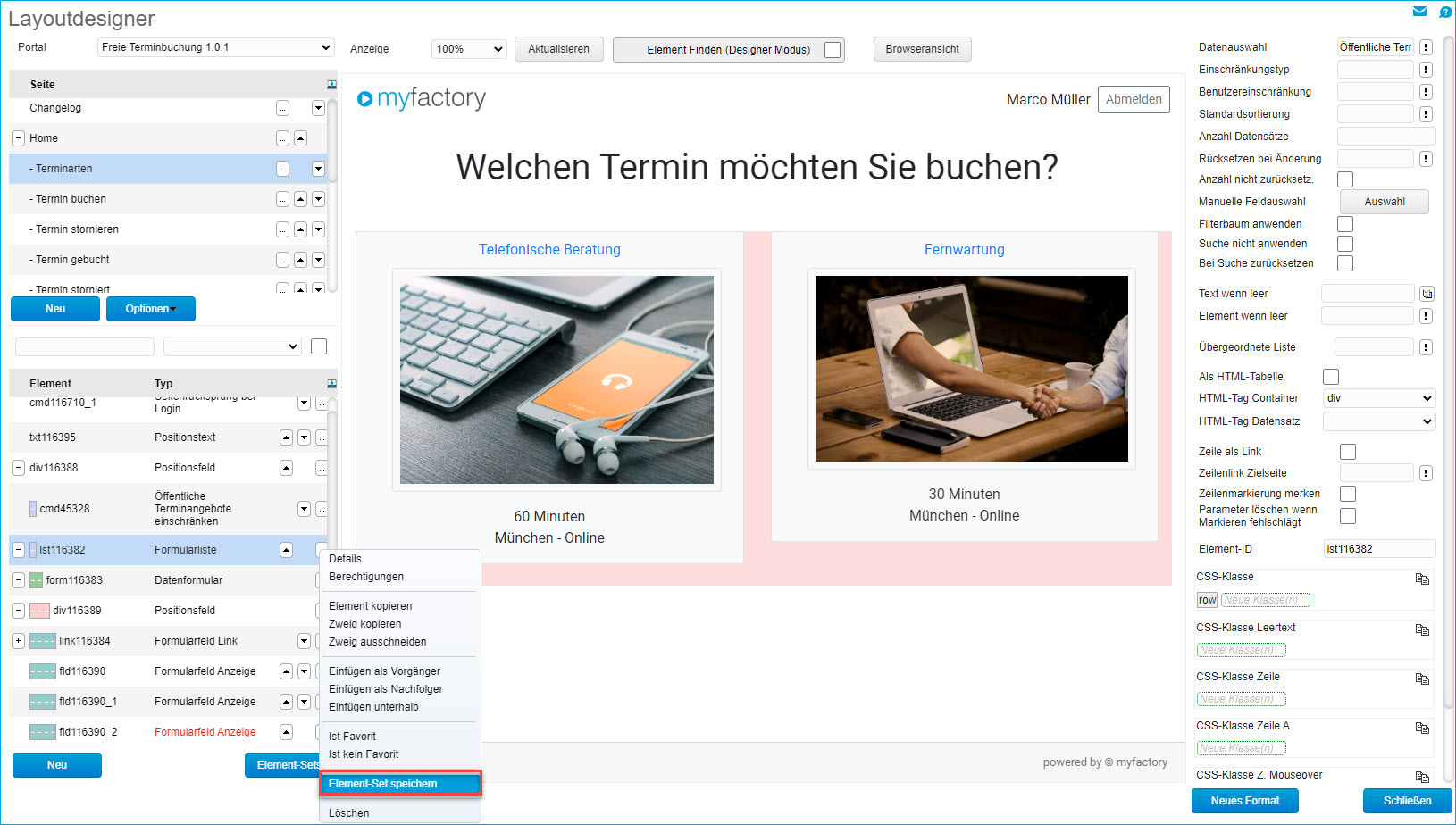Click Element-Set speichern menu entry
The width and height of the screenshot is (1456, 825).
(x=400, y=784)
